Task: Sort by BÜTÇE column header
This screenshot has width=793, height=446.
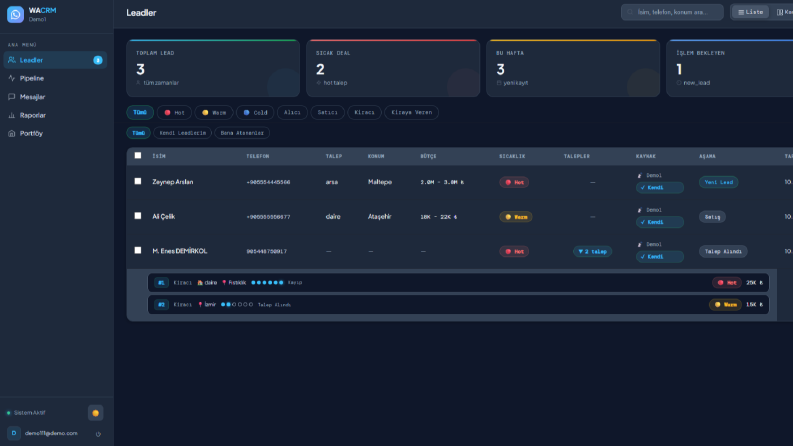Action: click(x=428, y=156)
